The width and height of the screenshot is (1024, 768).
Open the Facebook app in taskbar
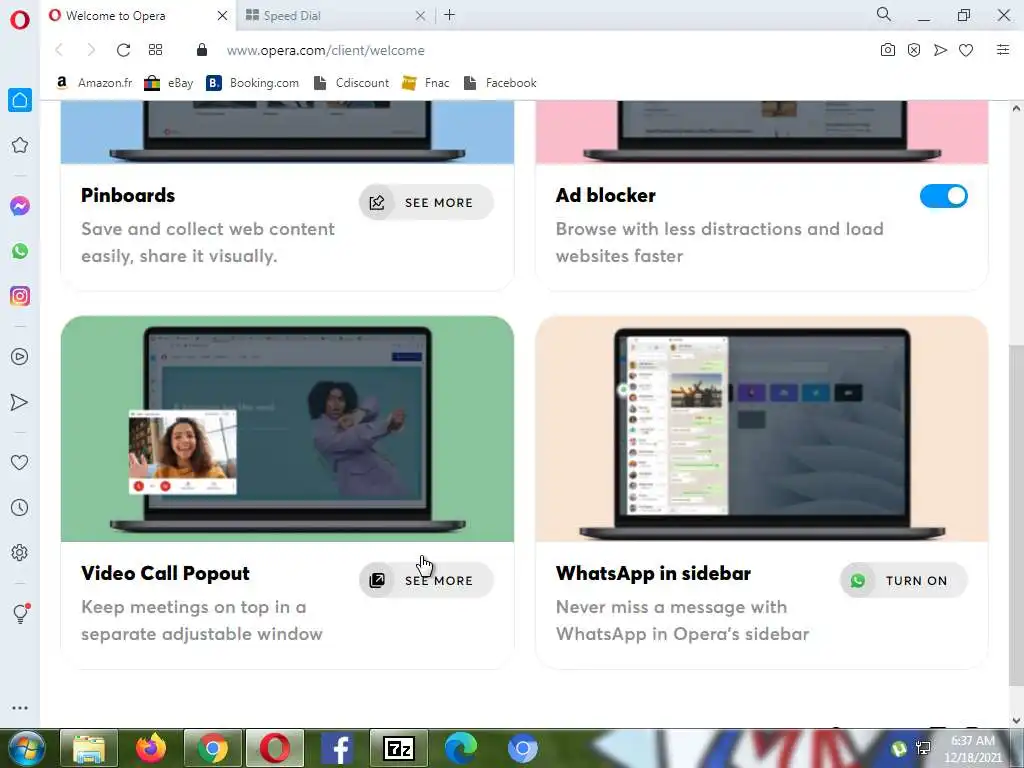point(338,748)
